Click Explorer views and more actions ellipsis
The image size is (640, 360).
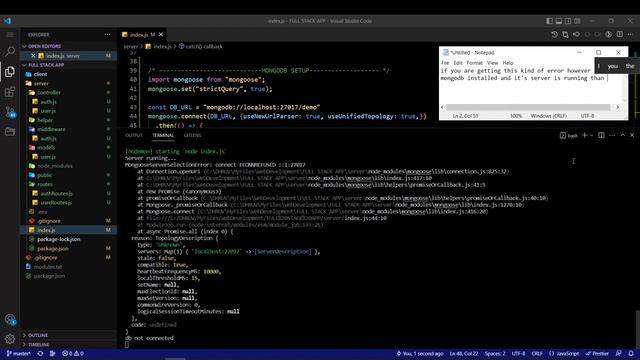[x=107, y=35]
